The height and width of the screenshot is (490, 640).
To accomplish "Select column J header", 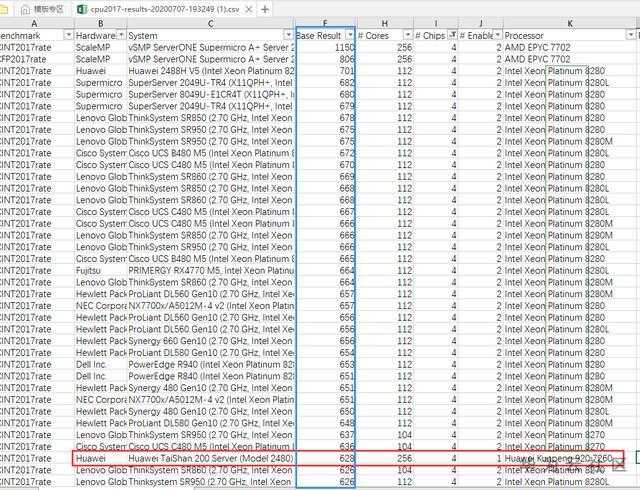I will (x=481, y=24).
